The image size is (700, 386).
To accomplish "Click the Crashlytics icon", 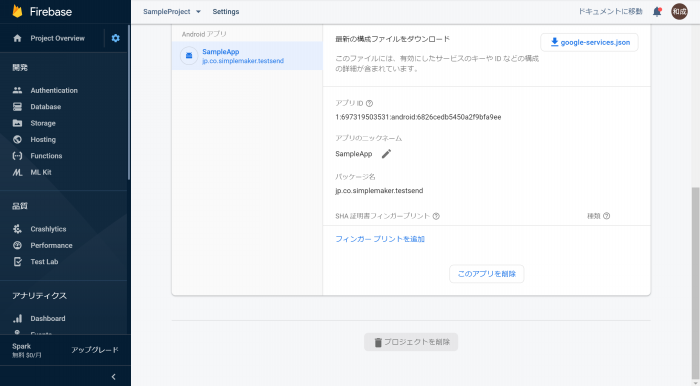I will [17, 229].
